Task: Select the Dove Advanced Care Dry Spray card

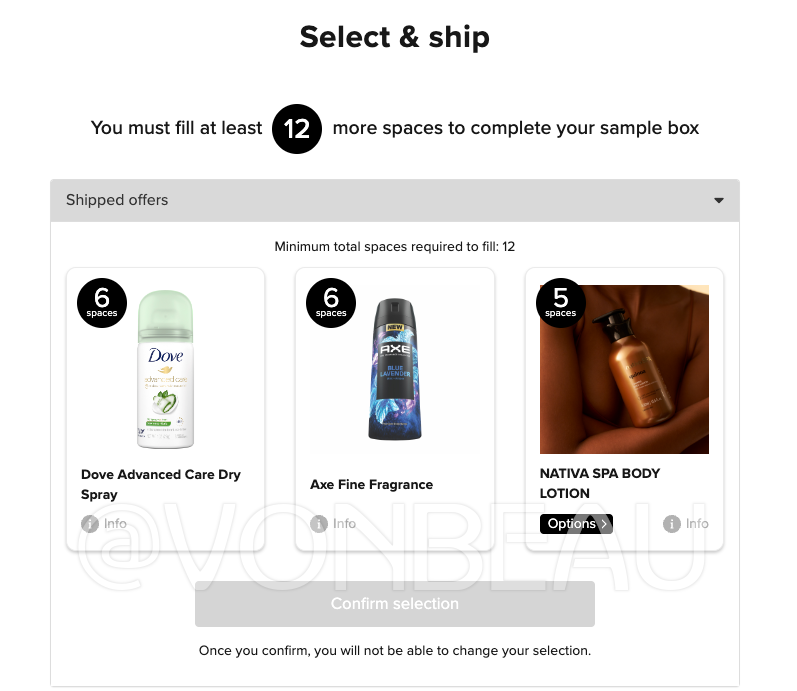Action: click(166, 409)
